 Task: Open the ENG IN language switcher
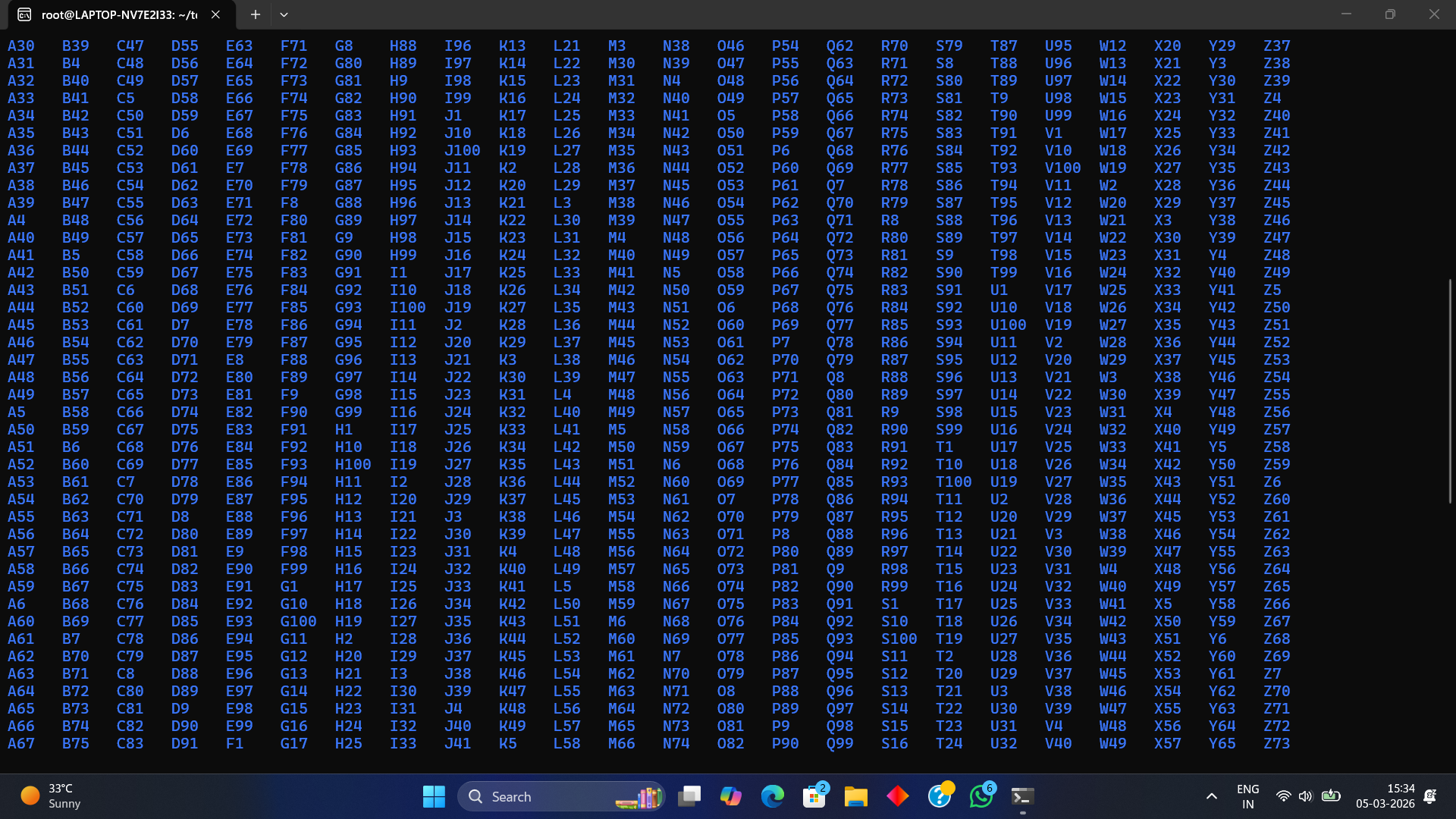tap(1247, 796)
